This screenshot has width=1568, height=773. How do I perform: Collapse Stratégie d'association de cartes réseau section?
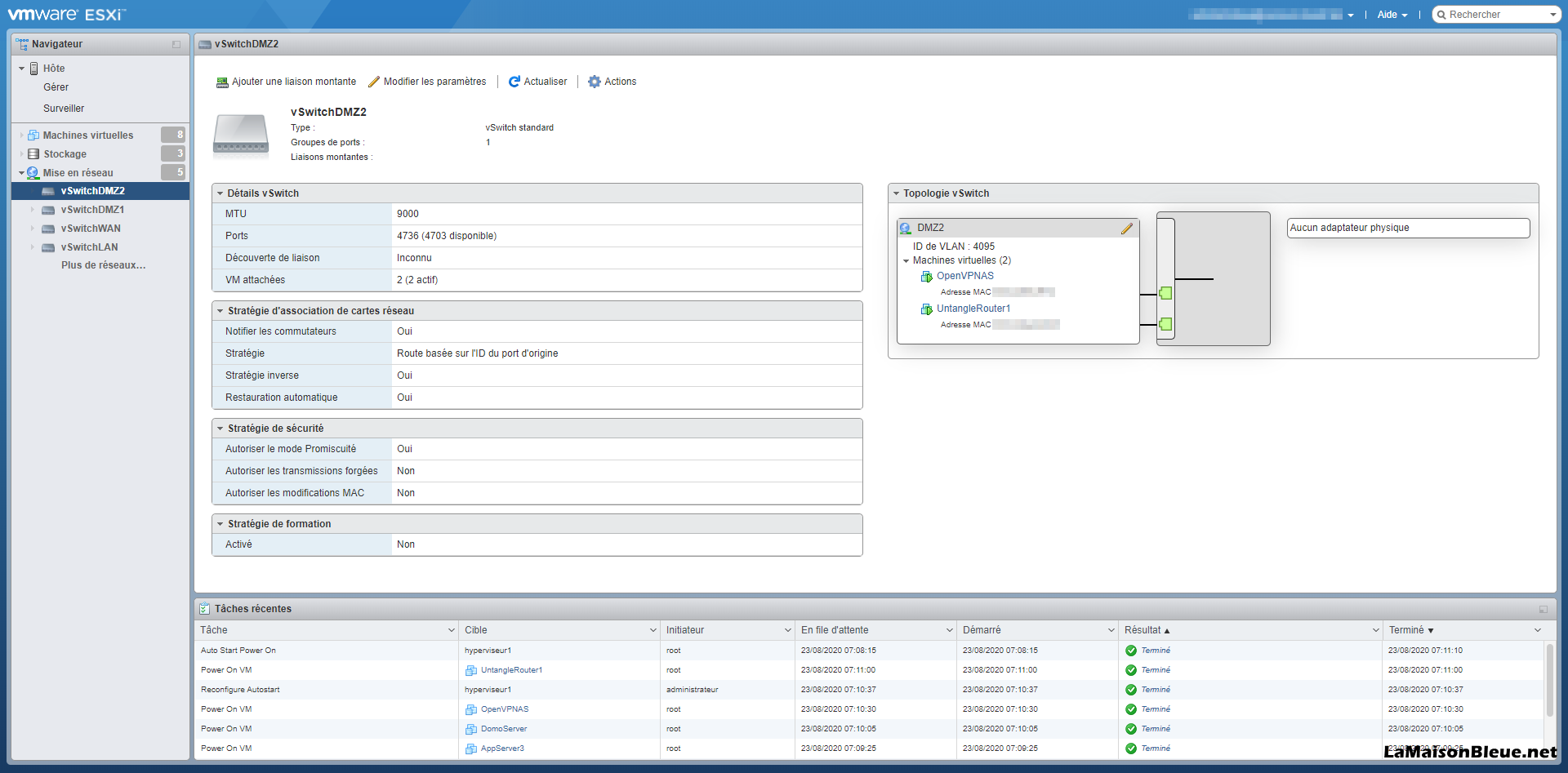point(220,311)
